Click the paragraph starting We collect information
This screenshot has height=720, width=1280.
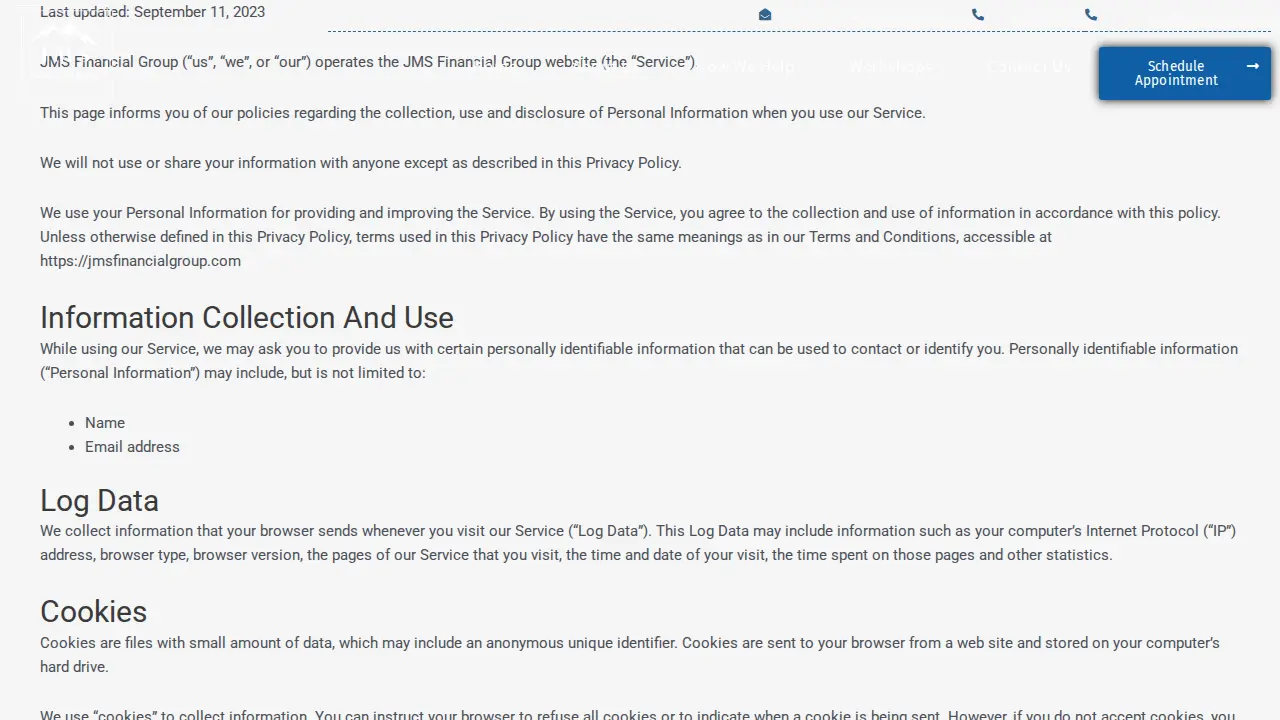click(x=638, y=543)
